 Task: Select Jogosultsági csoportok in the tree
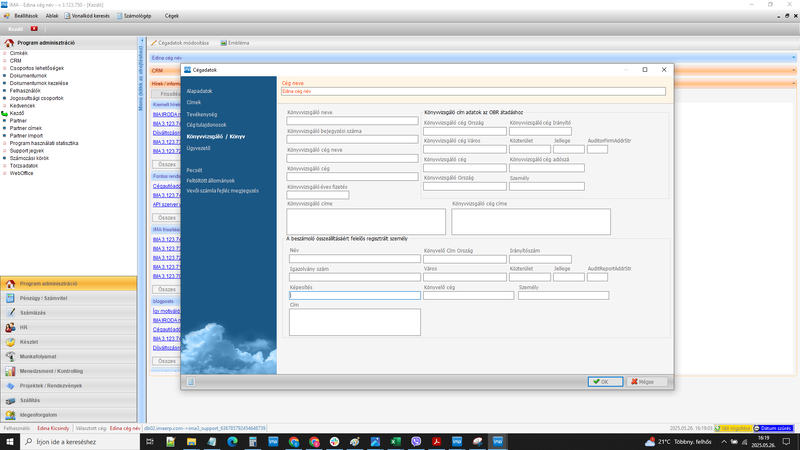[x=37, y=98]
